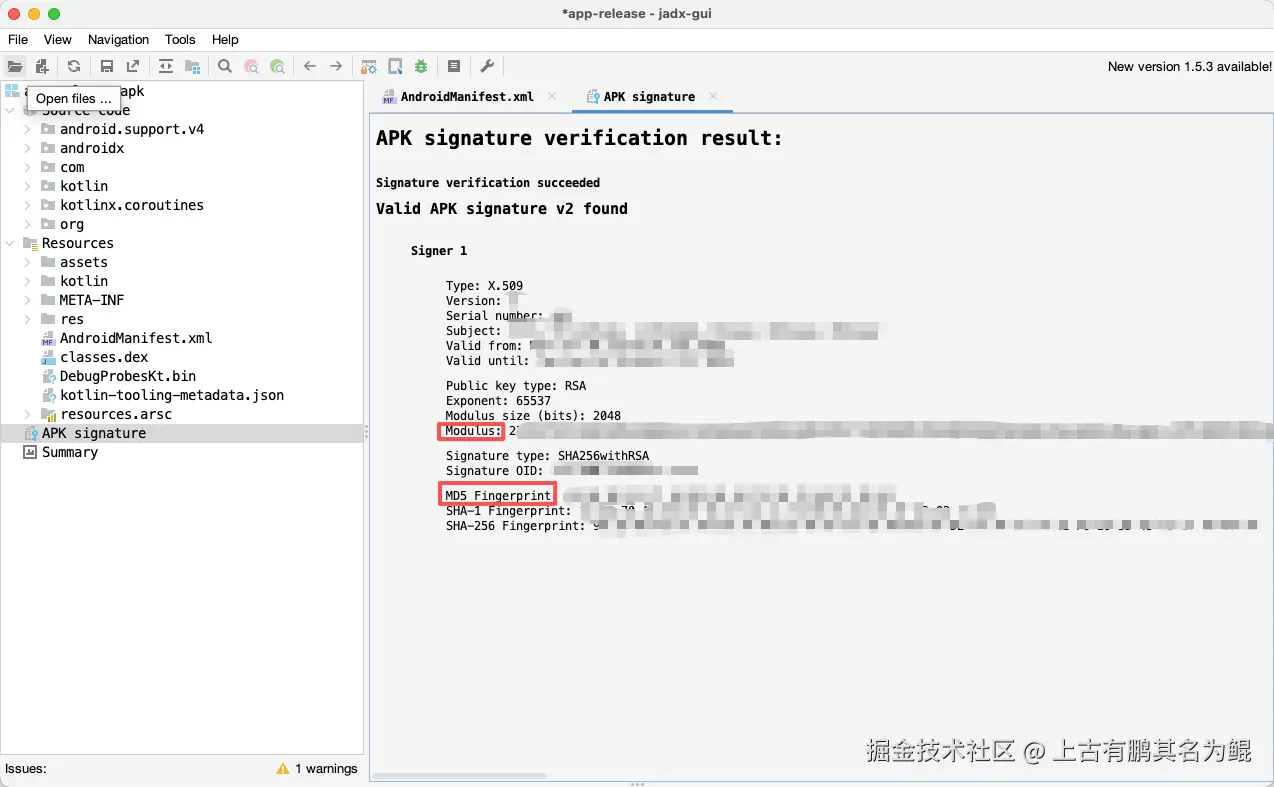
Task: Click the Public key type: RSA line
Action: coord(516,386)
